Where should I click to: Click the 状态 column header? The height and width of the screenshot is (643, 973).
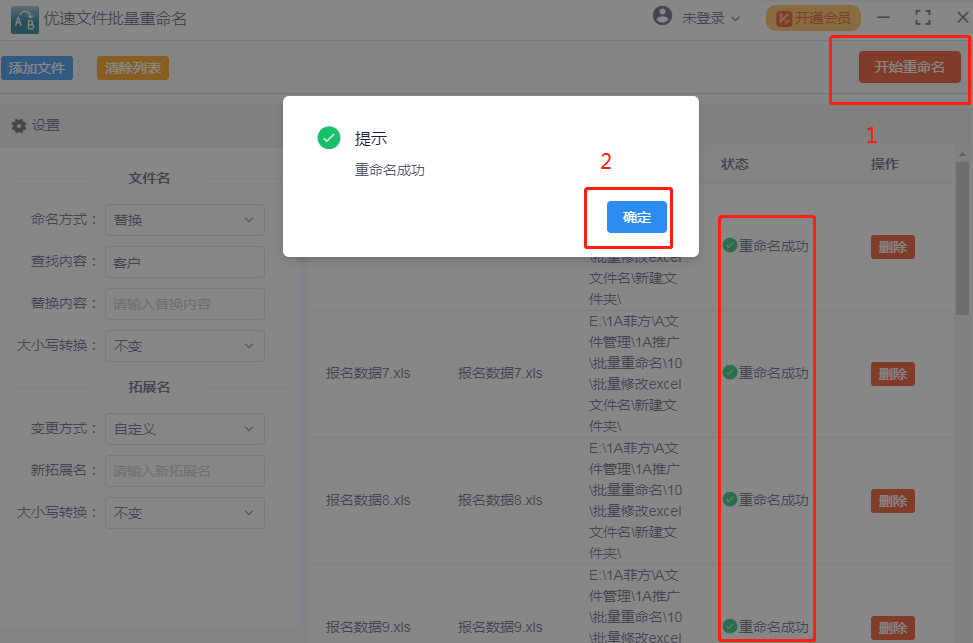coord(735,164)
